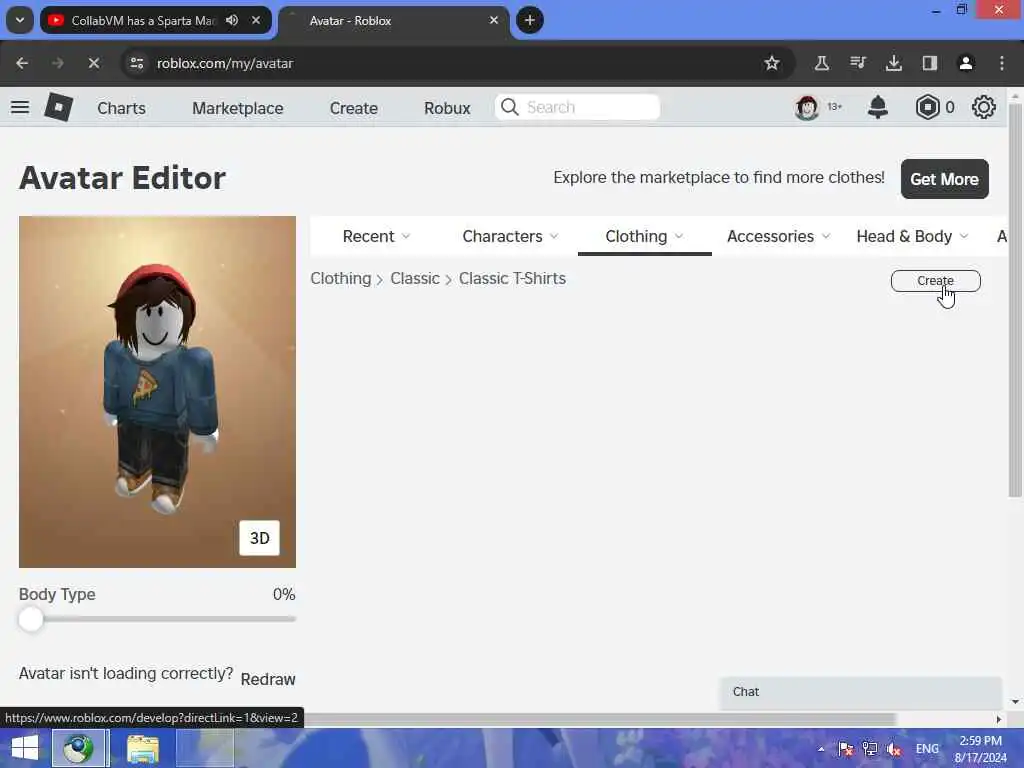Open Create in the top navigation
Viewport: 1024px width, 768px height.
coord(353,108)
